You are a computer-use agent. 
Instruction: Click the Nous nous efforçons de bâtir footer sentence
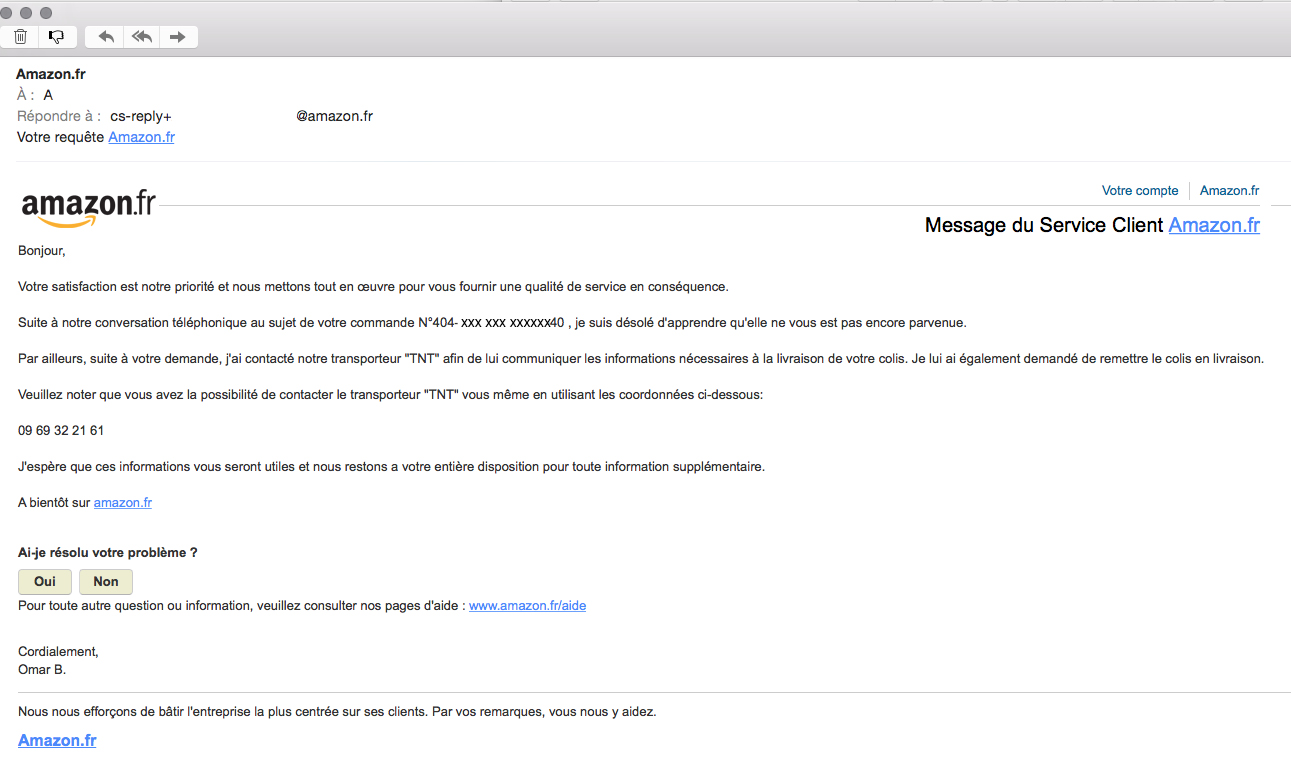pos(337,712)
